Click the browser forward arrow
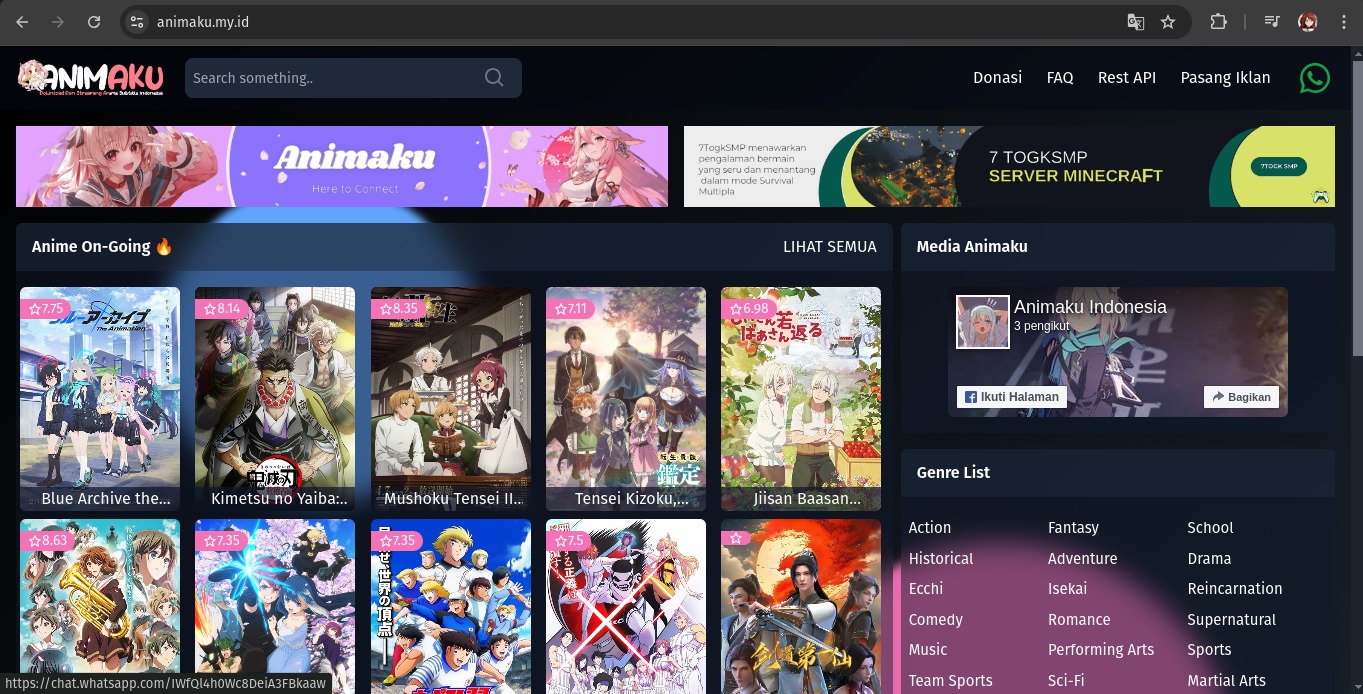 coord(58,22)
